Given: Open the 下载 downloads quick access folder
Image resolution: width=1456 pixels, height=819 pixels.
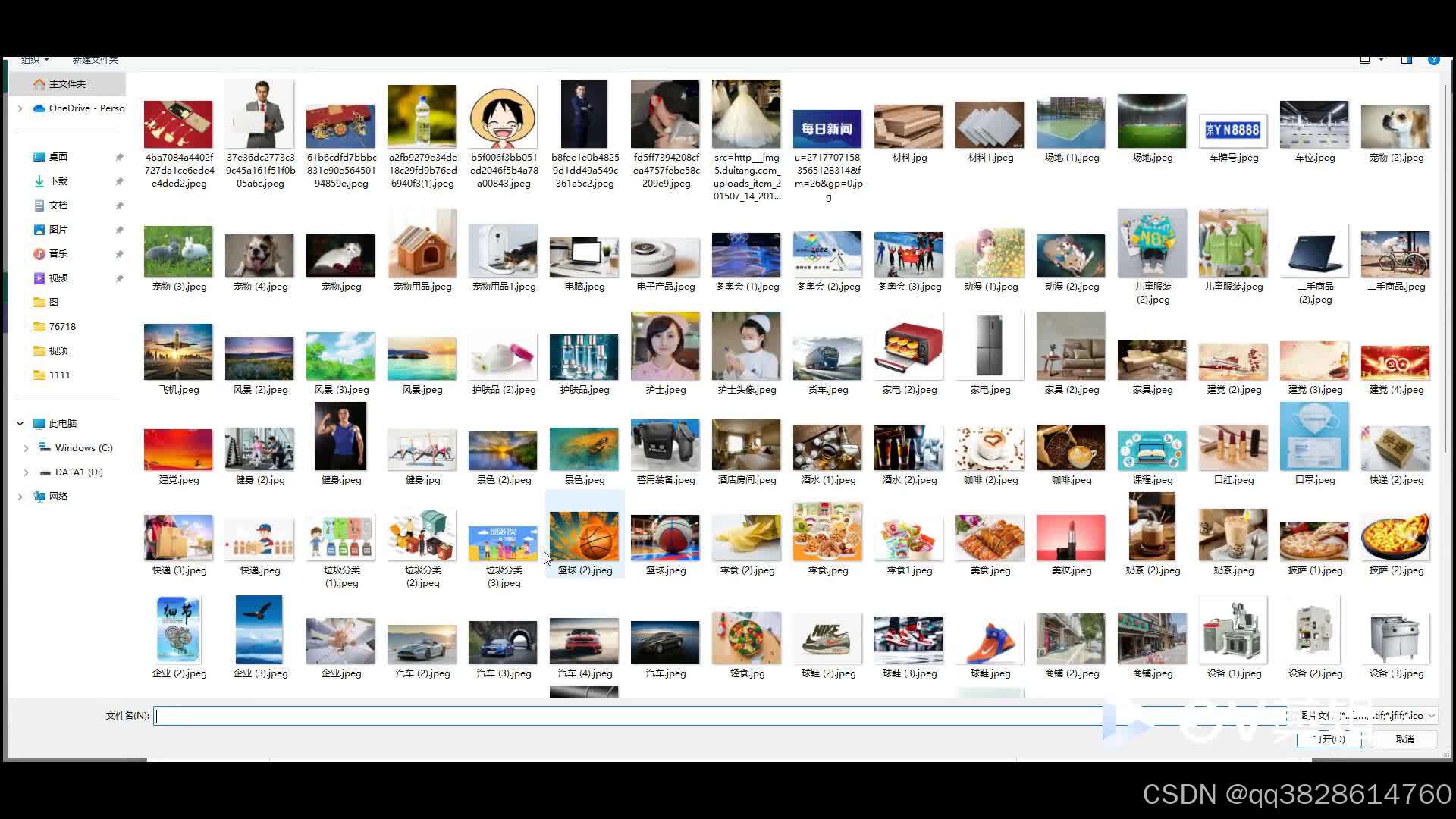Looking at the screenshot, I should click(x=58, y=181).
